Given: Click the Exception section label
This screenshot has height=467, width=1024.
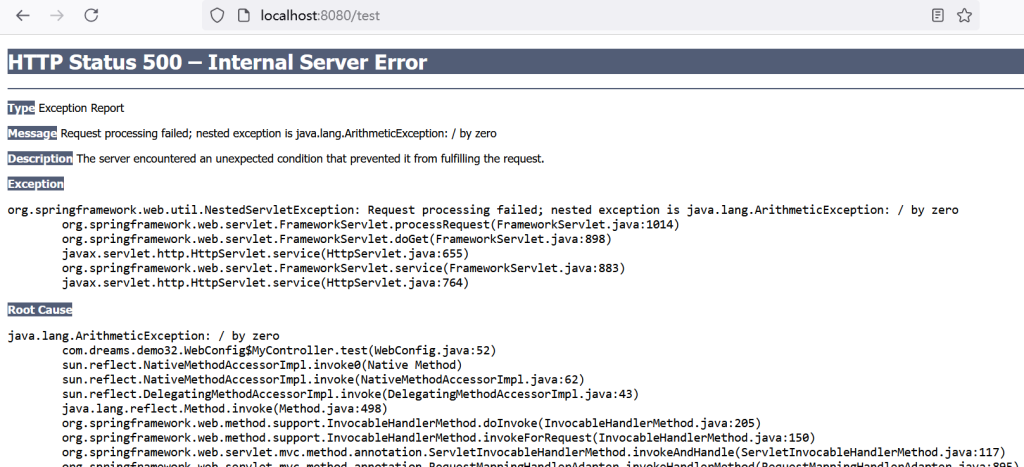Looking at the screenshot, I should click(x=36, y=184).
